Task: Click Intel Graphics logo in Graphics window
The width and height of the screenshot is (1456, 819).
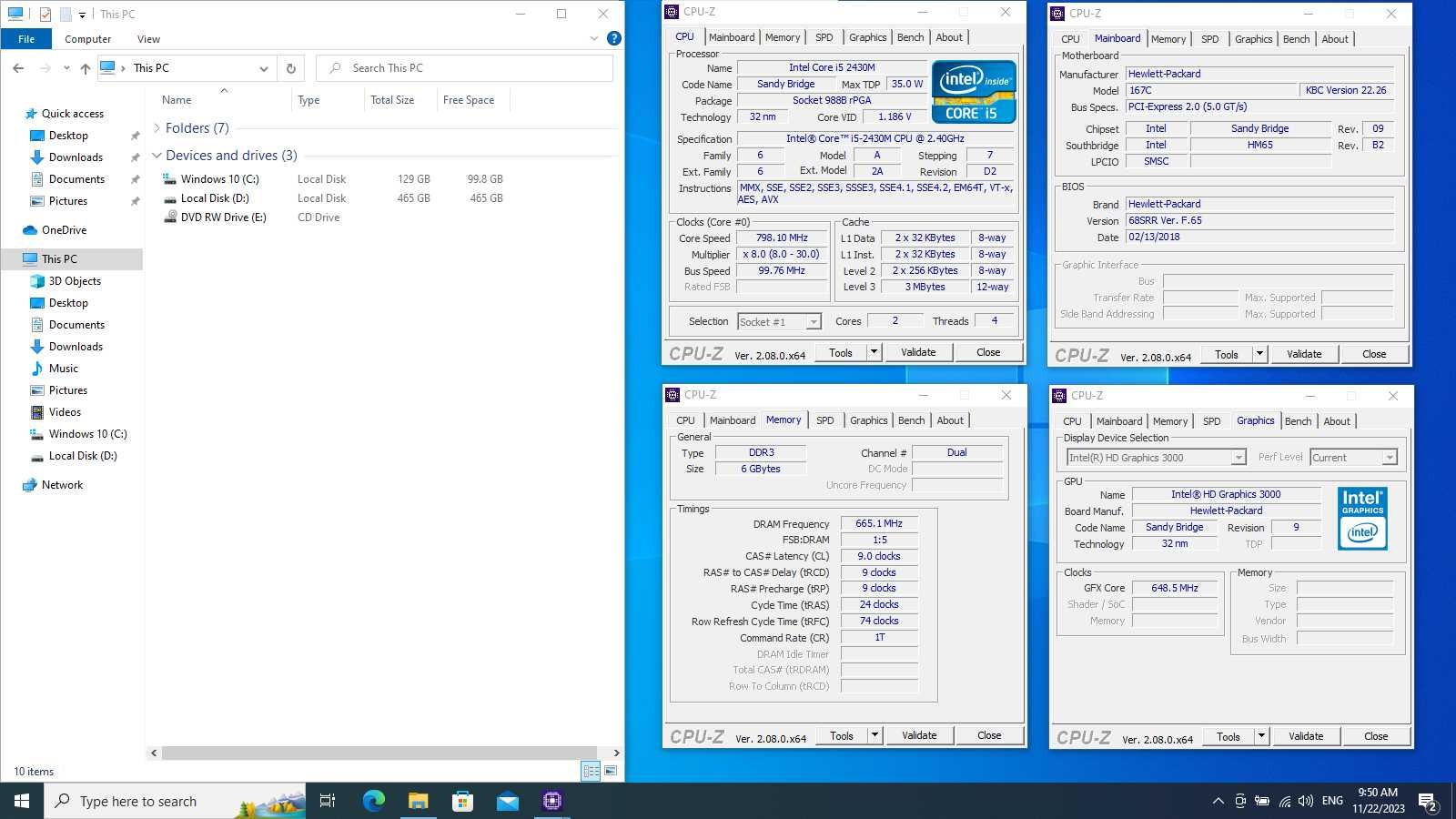Action: 1362,519
